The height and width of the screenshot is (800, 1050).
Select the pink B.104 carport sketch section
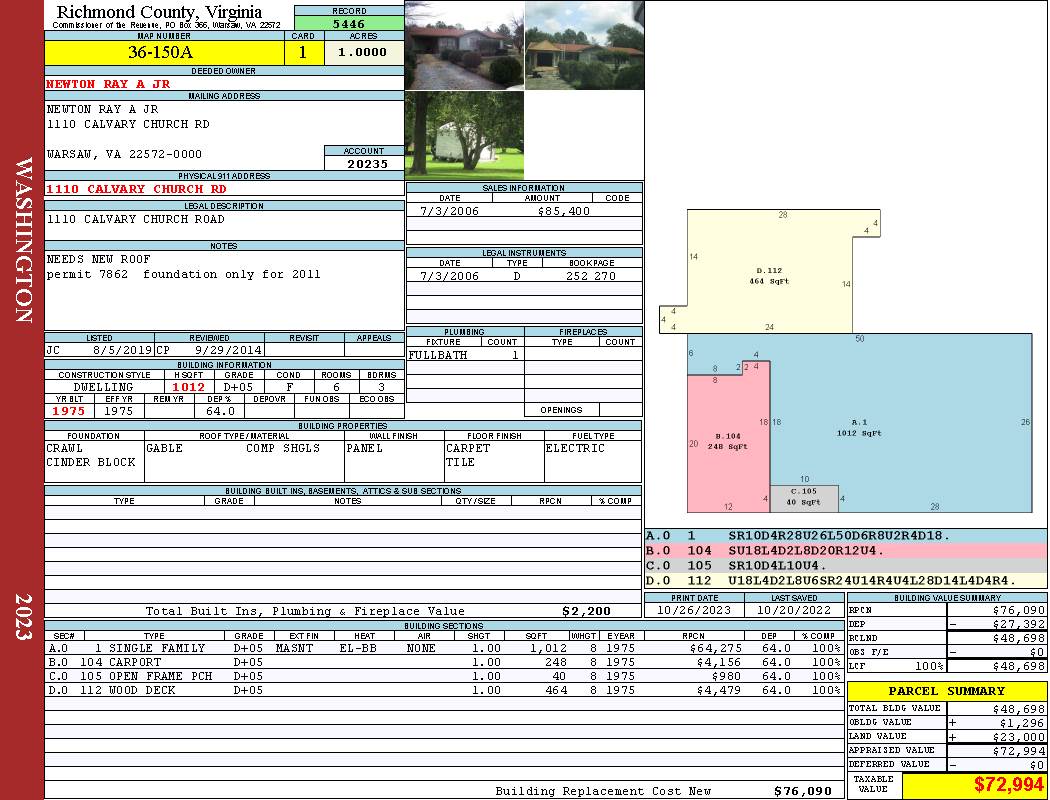tap(728, 442)
